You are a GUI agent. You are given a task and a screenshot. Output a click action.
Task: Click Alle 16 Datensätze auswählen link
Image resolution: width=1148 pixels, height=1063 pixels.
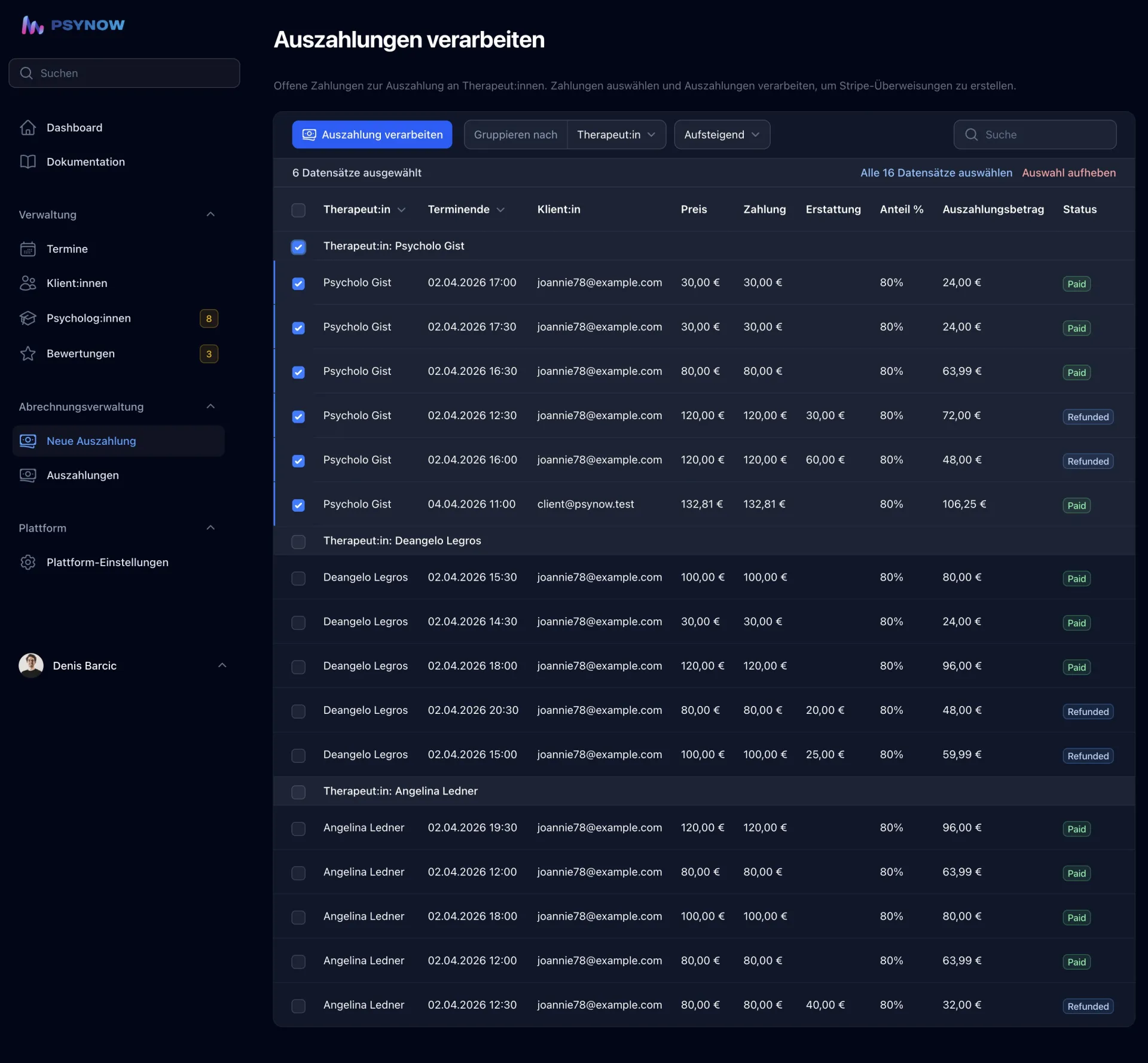(x=935, y=173)
